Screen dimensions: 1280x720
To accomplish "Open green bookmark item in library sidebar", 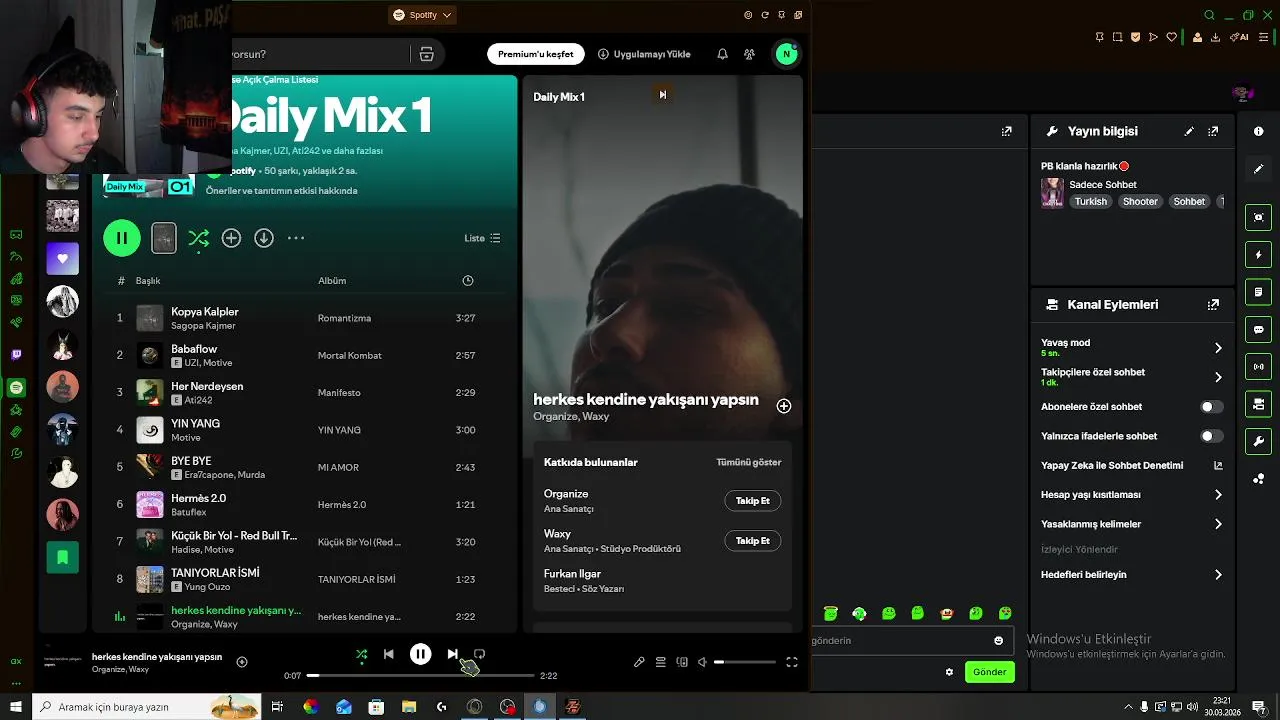I will pos(63,558).
